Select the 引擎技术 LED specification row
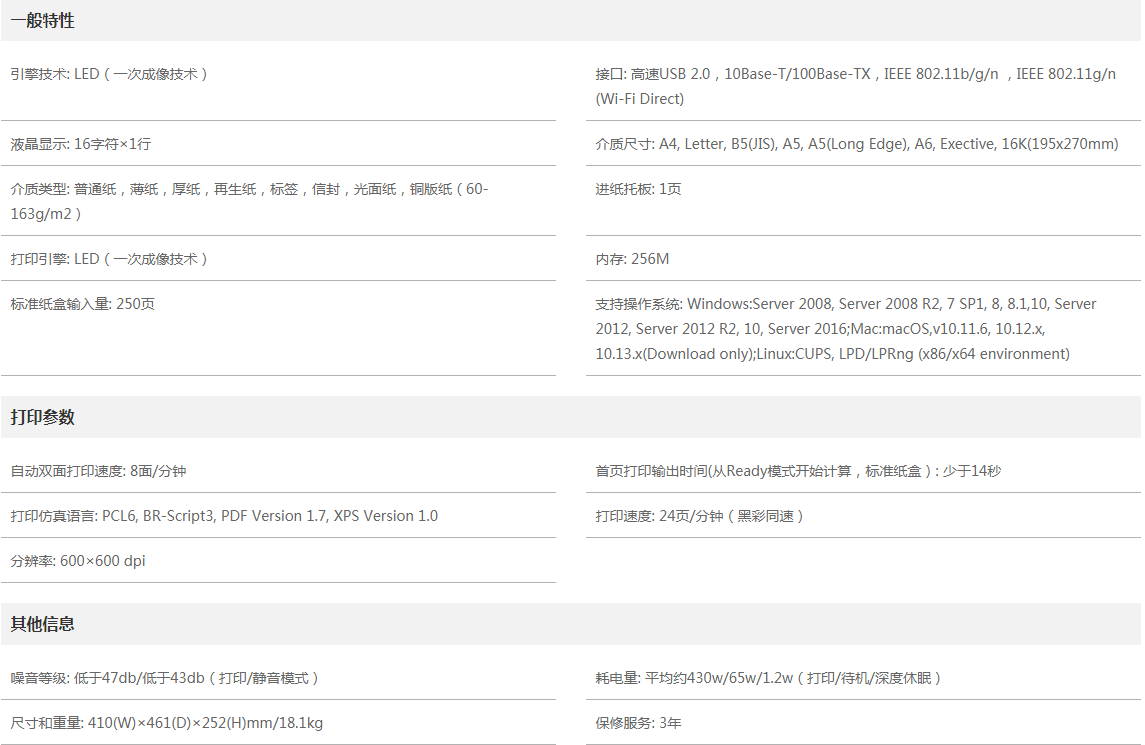The width and height of the screenshot is (1145, 745). click(110, 74)
